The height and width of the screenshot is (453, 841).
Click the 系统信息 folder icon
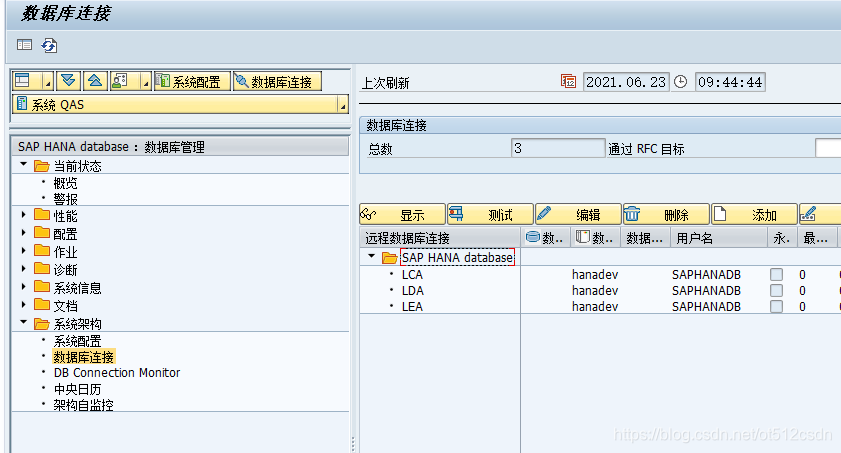(x=42, y=287)
